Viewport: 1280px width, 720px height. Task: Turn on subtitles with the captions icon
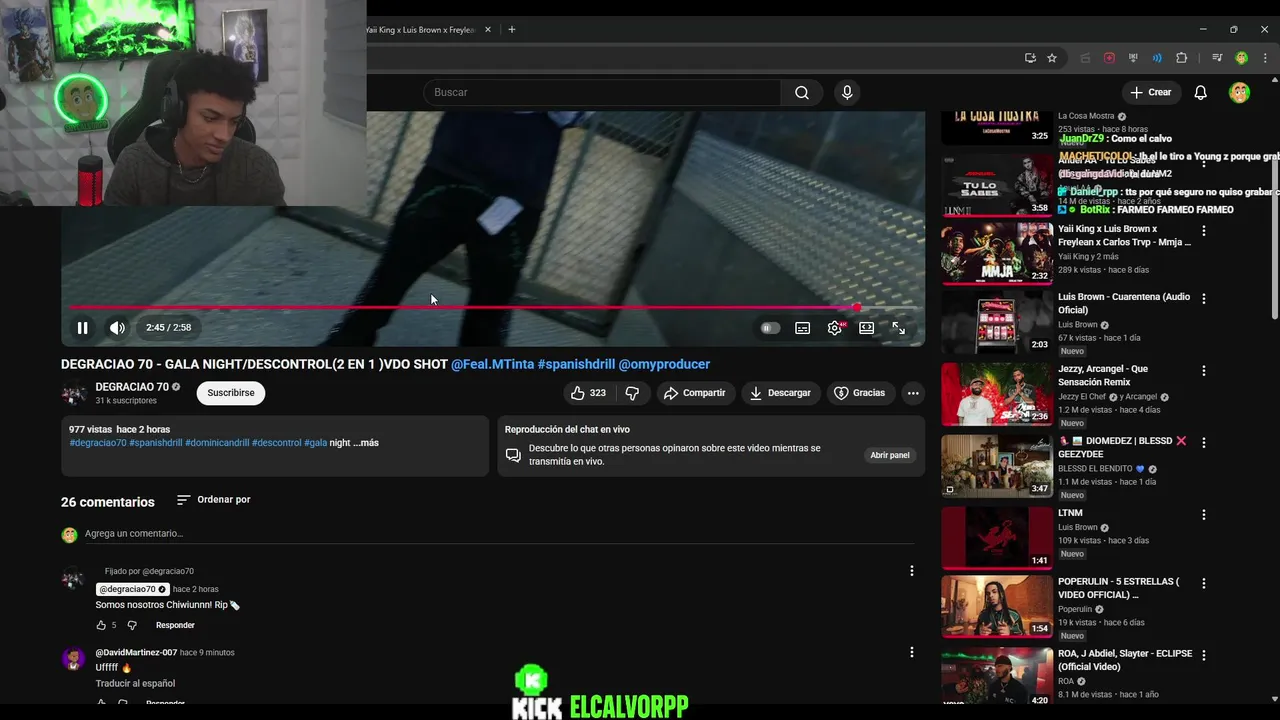tap(802, 328)
